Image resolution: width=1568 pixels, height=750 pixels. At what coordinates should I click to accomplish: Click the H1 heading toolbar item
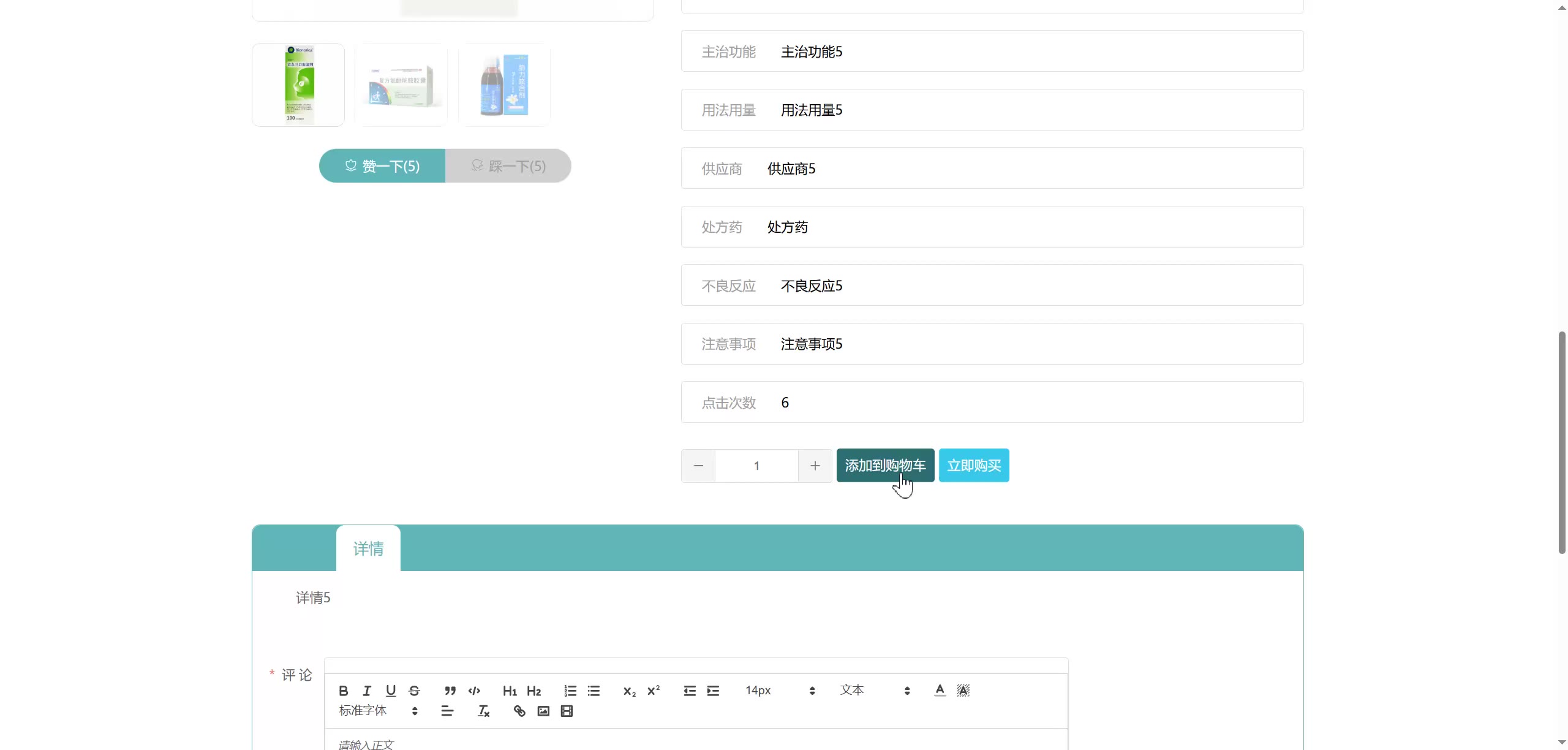pyautogui.click(x=510, y=691)
